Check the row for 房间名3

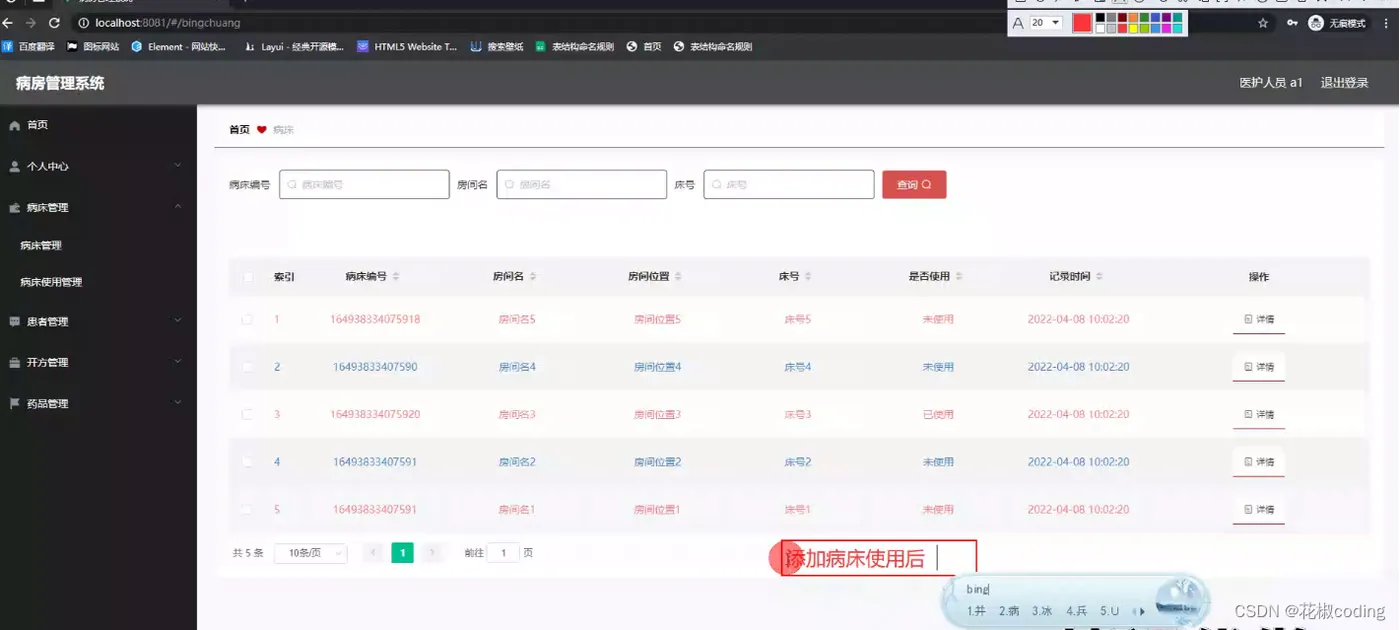[247, 415]
